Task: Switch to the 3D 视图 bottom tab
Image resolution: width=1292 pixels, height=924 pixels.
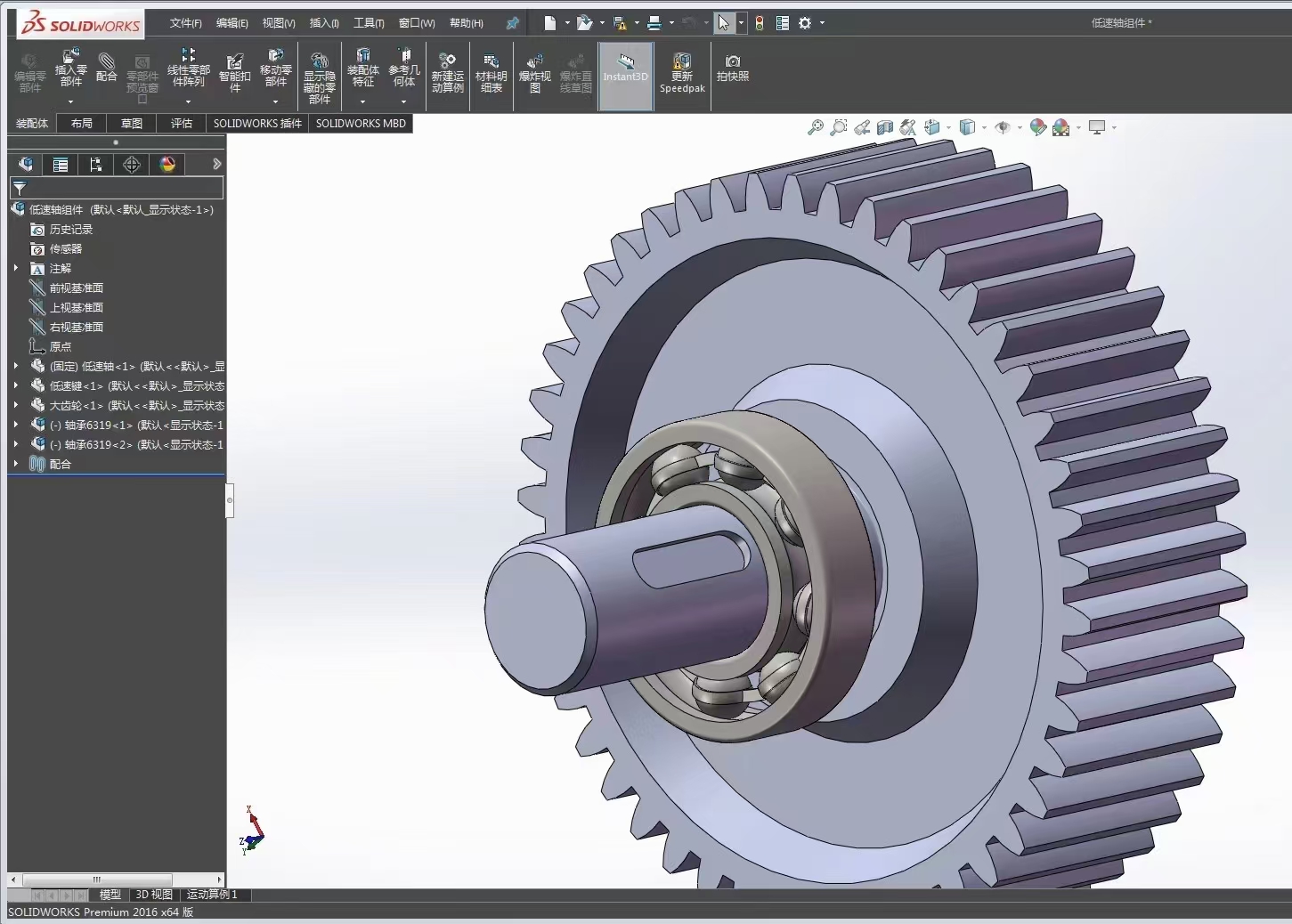Action: point(154,895)
